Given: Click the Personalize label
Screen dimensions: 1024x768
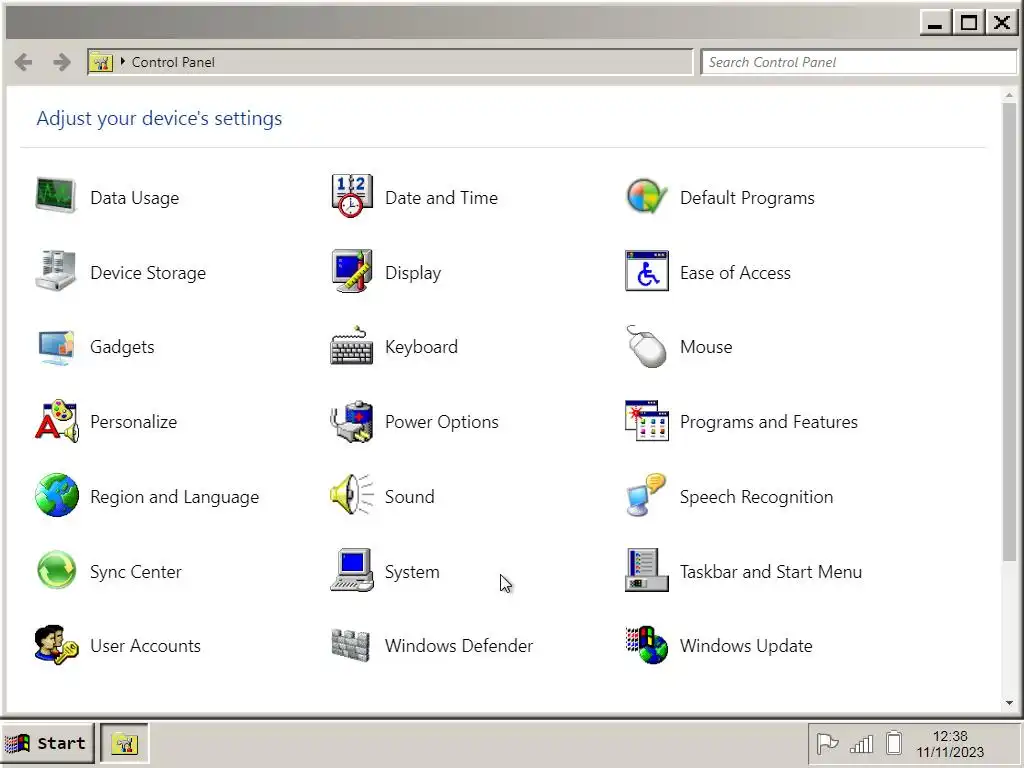Looking at the screenshot, I should click(x=134, y=422).
